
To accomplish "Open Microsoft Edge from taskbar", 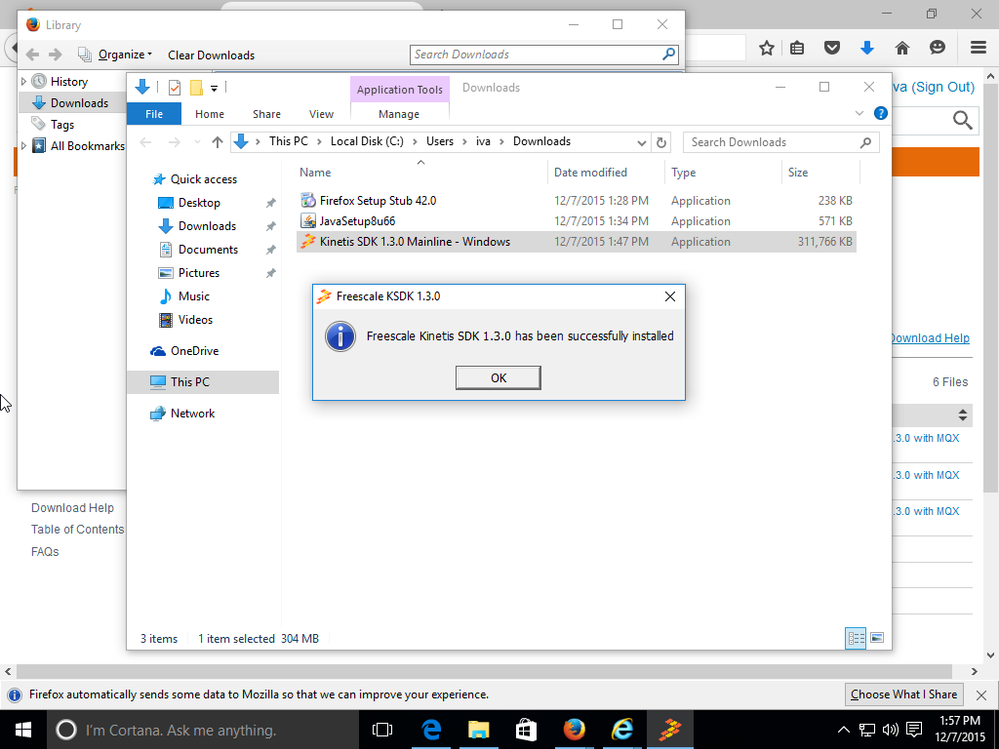I will coord(431,730).
